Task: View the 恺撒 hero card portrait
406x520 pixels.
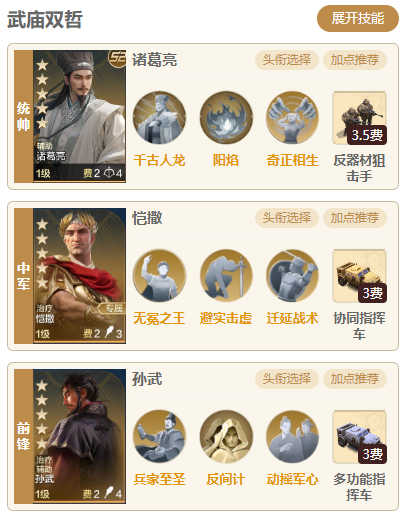Action: pyautogui.click(x=79, y=276)
